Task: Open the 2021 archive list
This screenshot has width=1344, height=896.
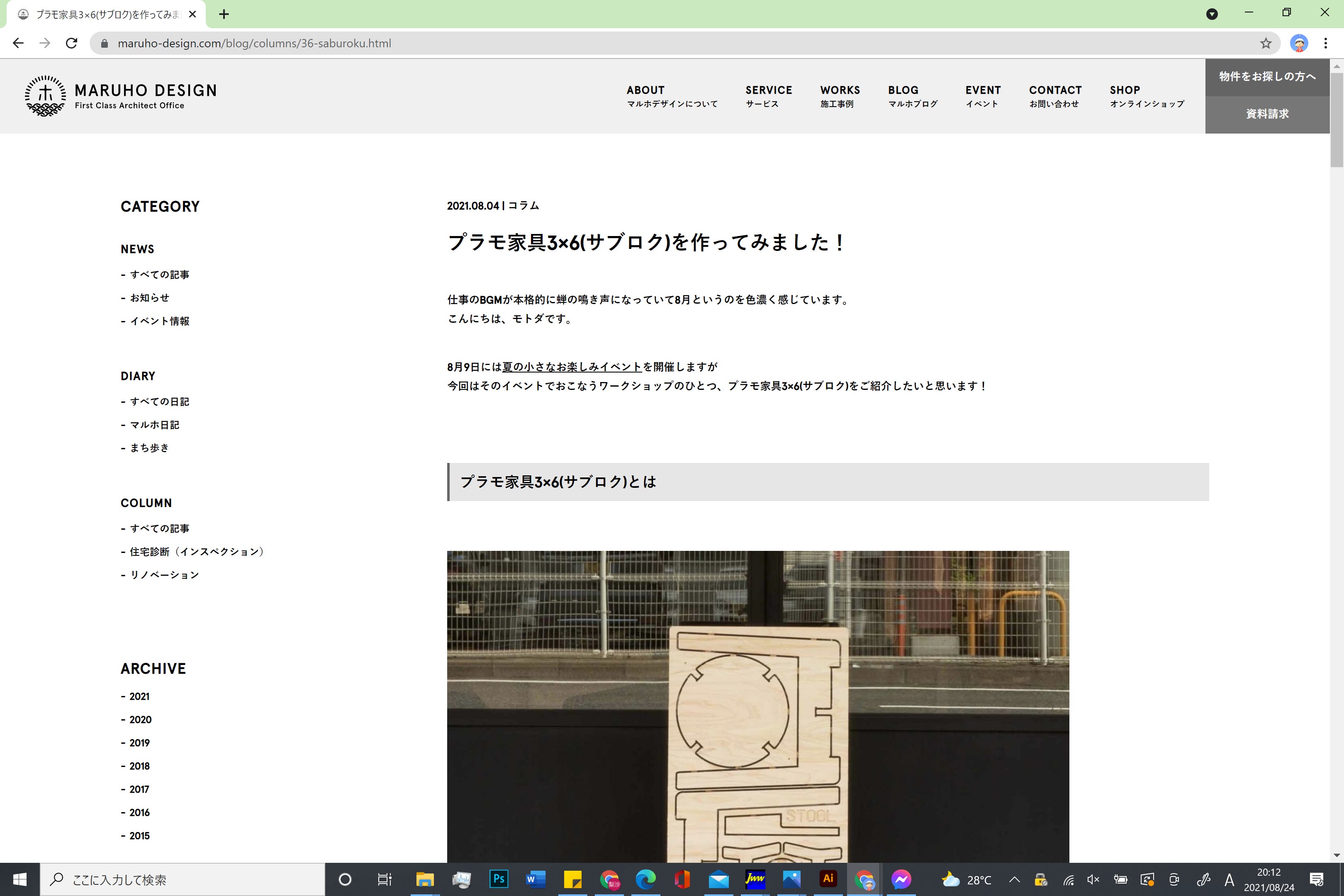Action: (x=139, y=696)
